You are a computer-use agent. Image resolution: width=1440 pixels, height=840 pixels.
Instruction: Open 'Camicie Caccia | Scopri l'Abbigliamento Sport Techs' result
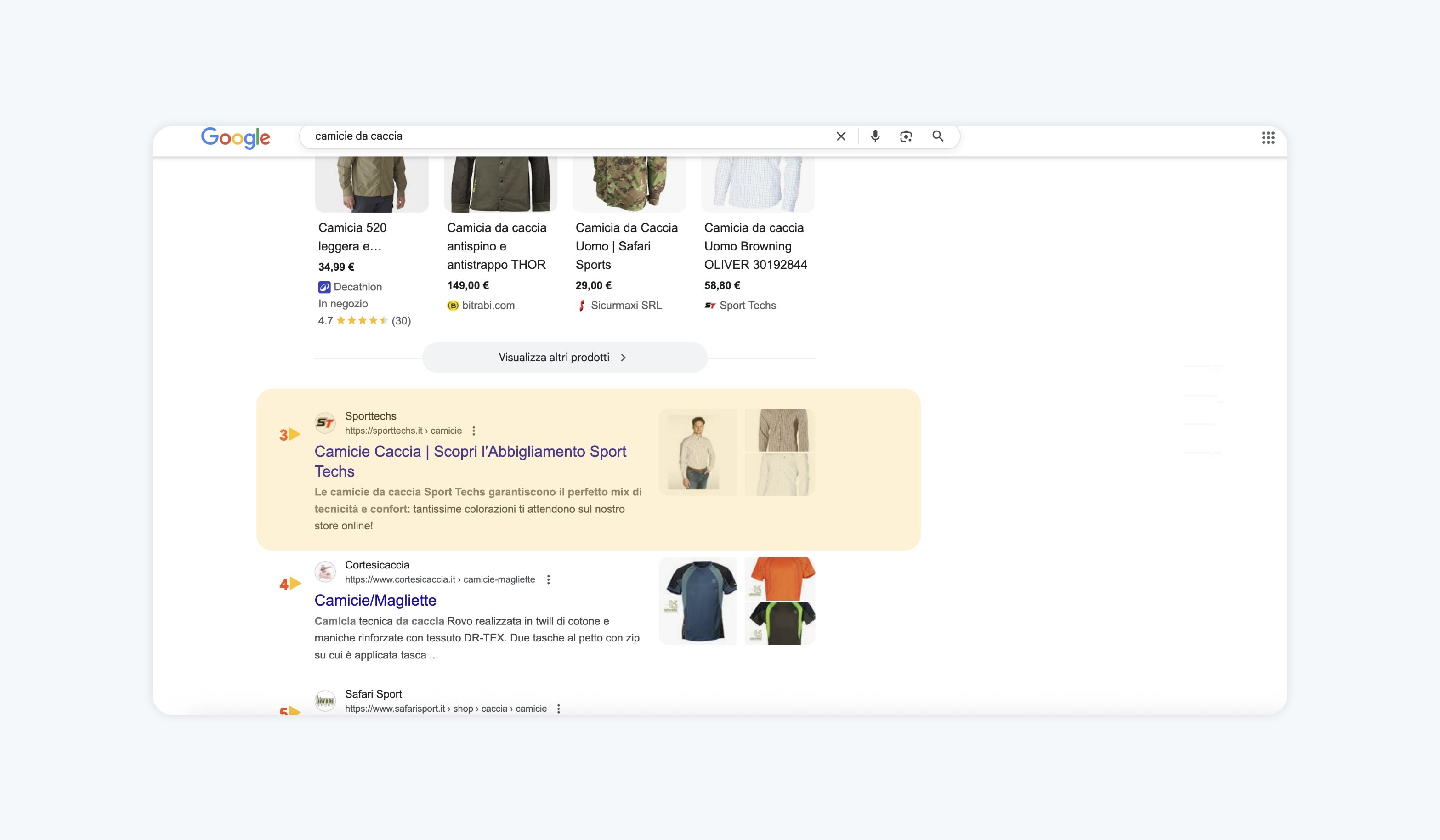(x=471, y=461)
